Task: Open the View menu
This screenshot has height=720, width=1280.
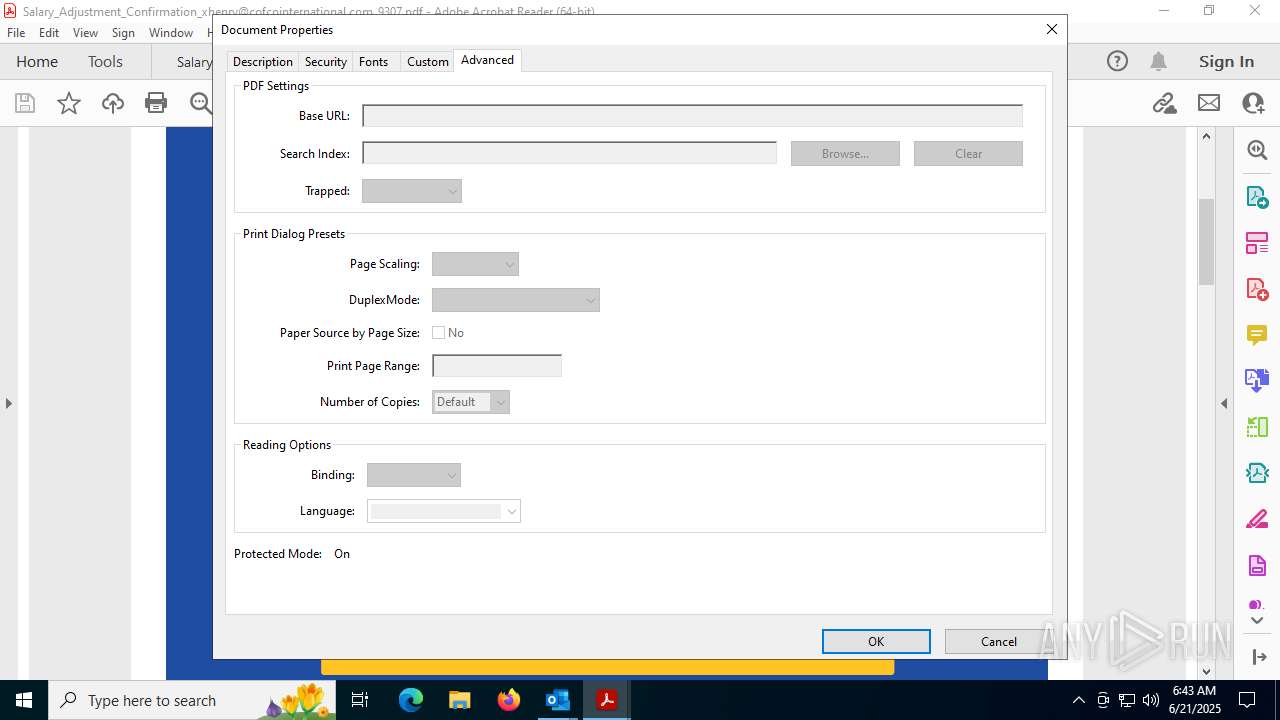Action: point(85,32)
